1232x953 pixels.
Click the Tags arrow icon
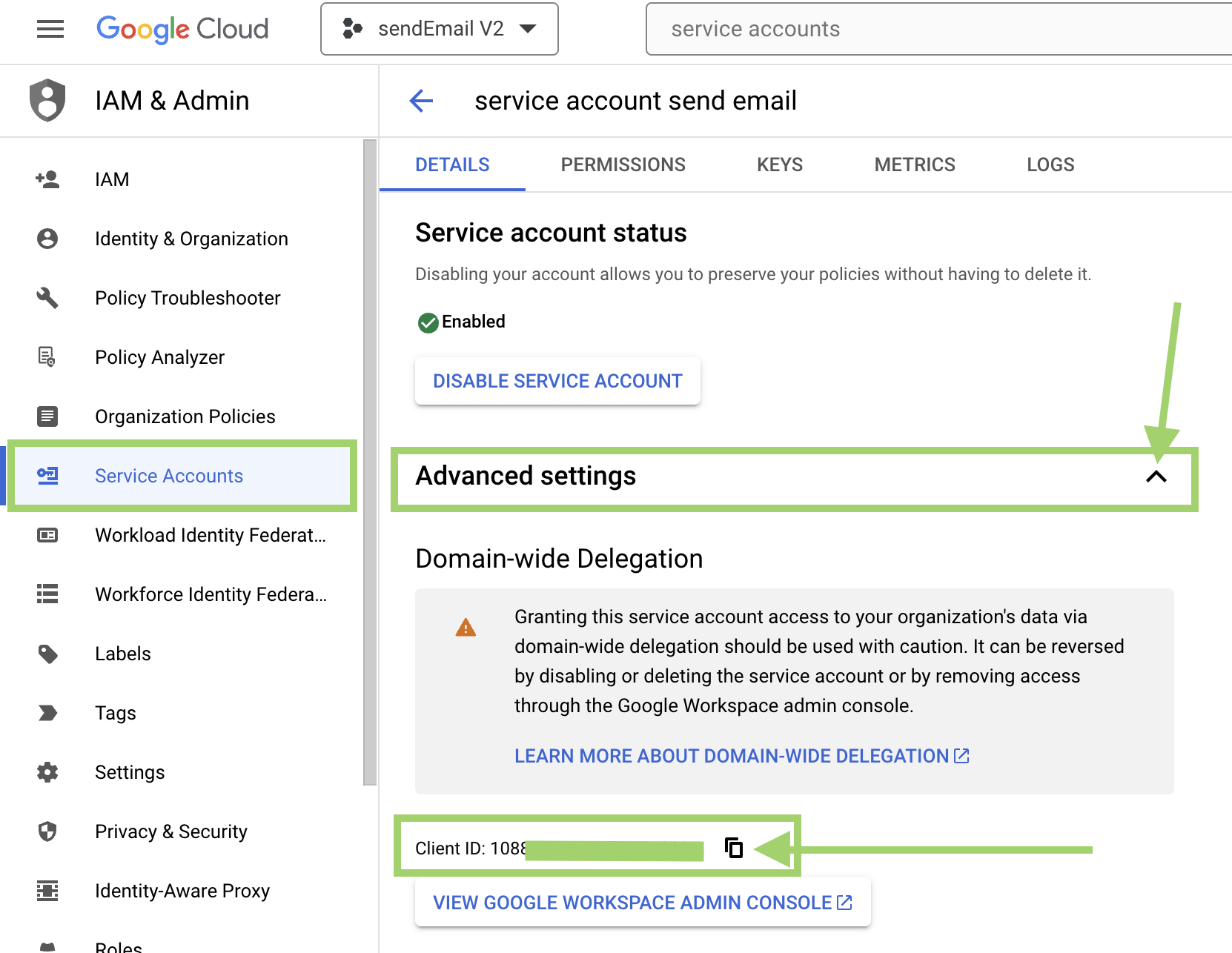coord(47,713)
